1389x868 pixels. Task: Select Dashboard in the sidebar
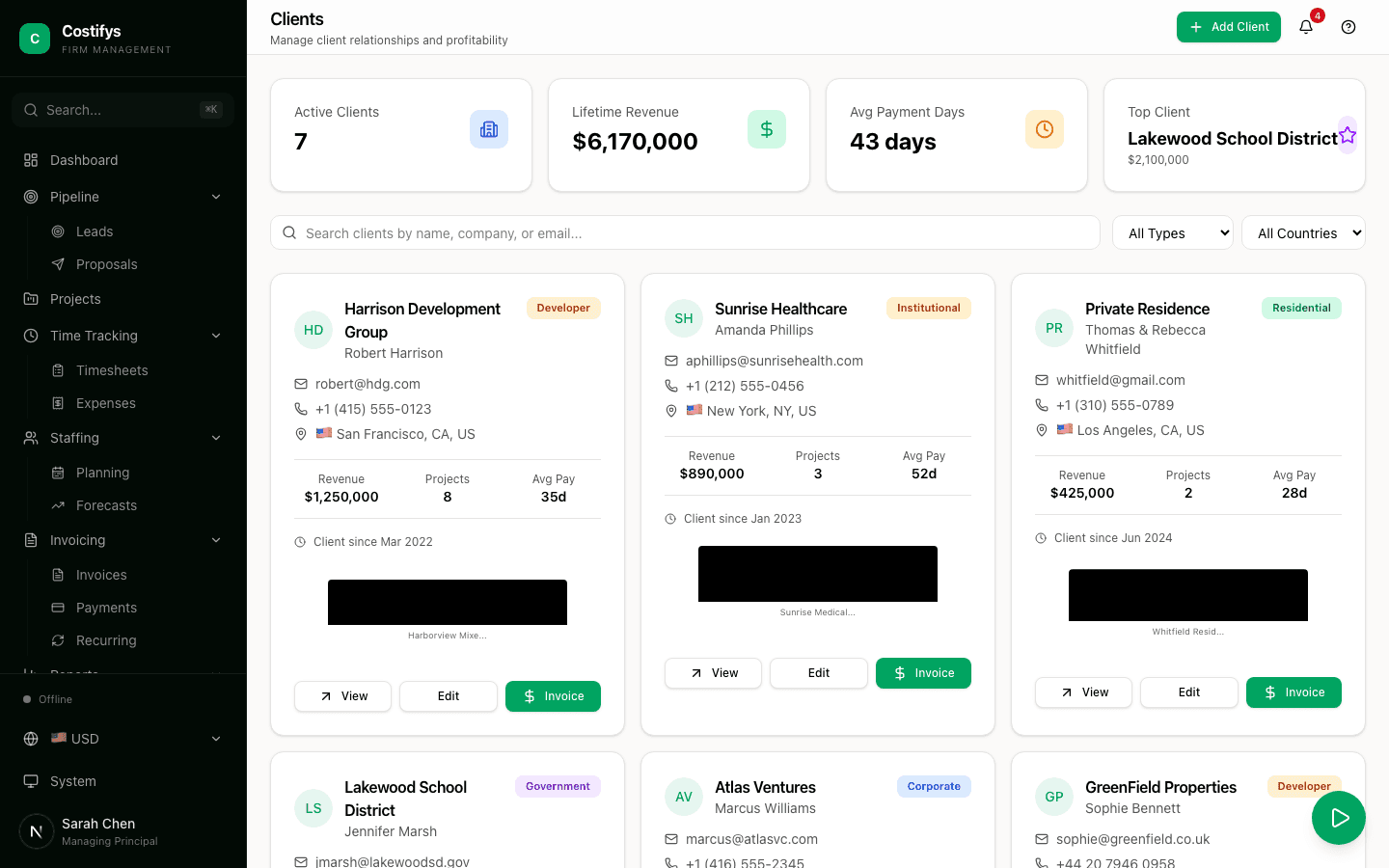(x=83, y=160)
